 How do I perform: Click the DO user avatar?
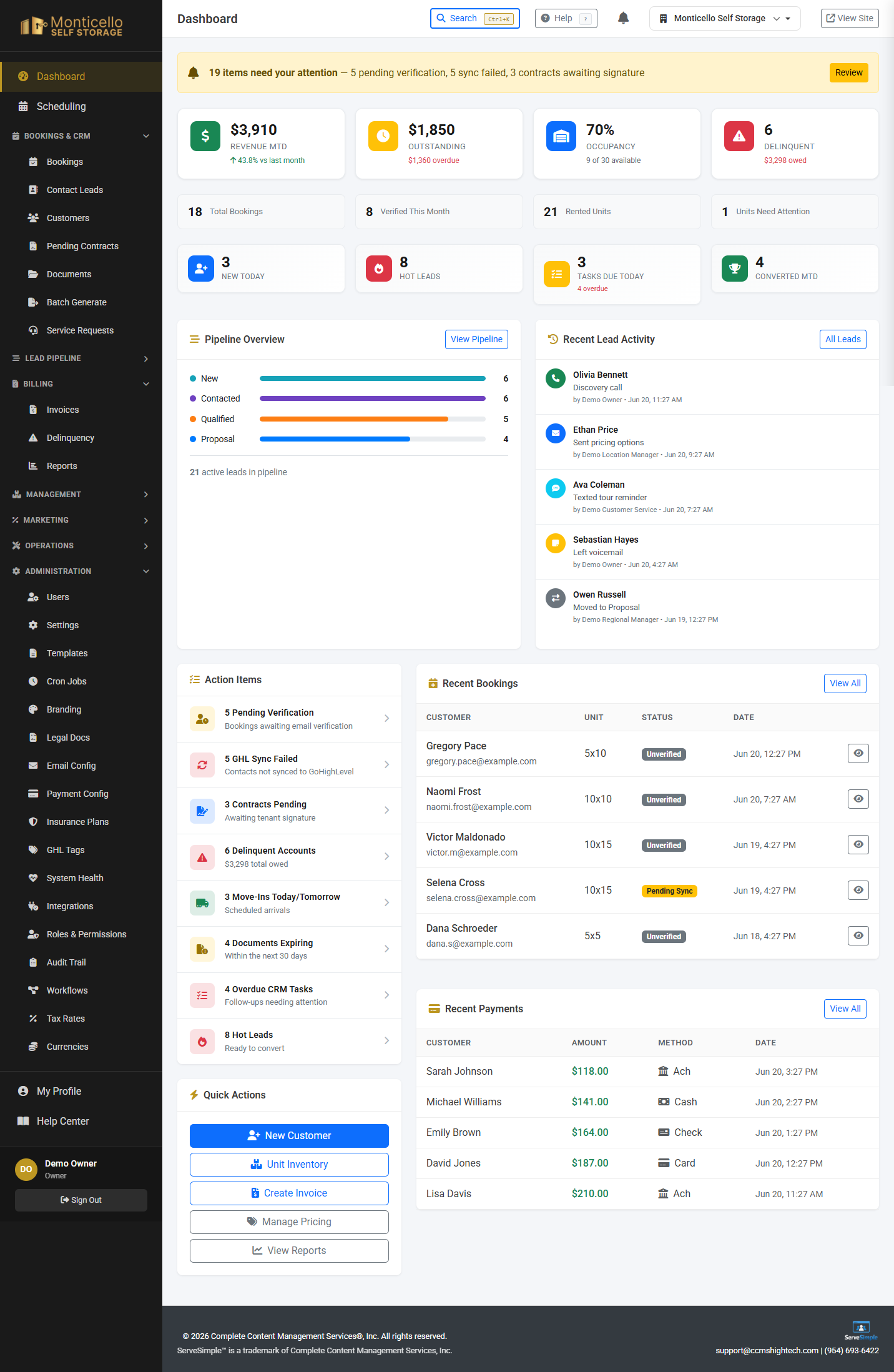pos(26,1169)
